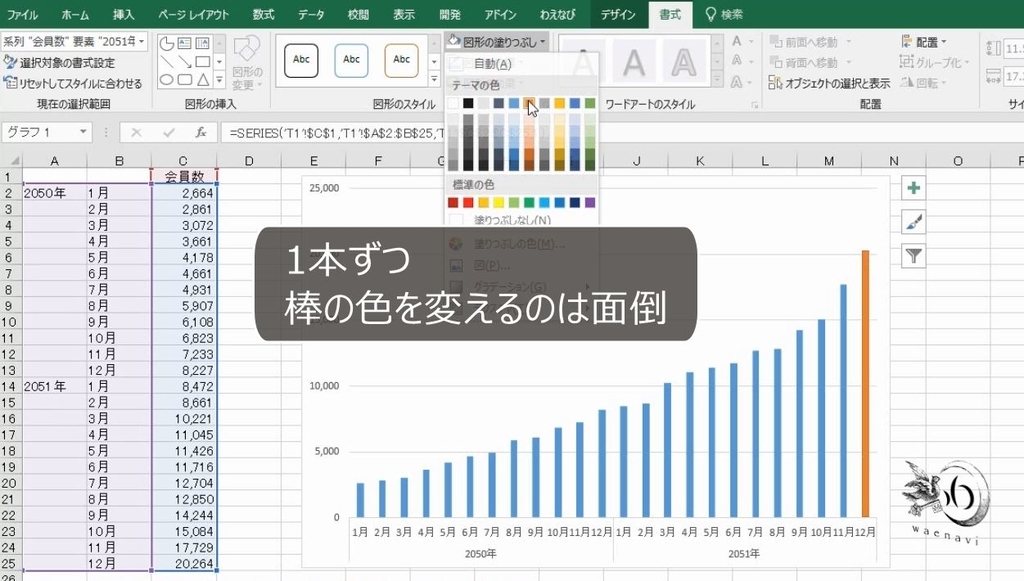Viewport: 1024px width, 581px height.
Task: Apply the black outline Abc shape style
Action: 301,60
